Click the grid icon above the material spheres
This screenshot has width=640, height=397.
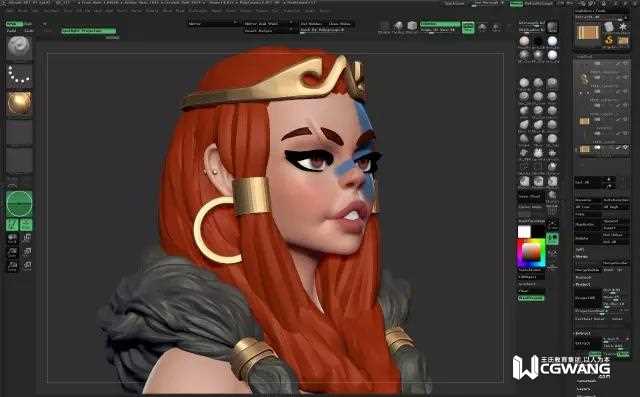tap(552, 27)
